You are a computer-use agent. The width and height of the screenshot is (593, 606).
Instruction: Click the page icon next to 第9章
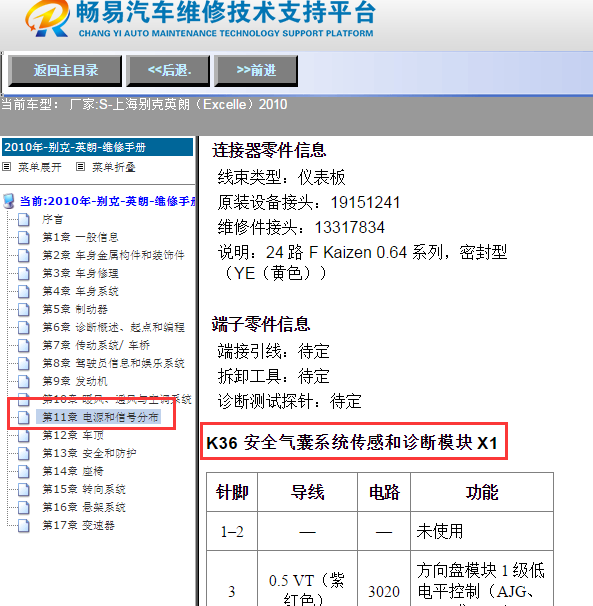point(24,381)
